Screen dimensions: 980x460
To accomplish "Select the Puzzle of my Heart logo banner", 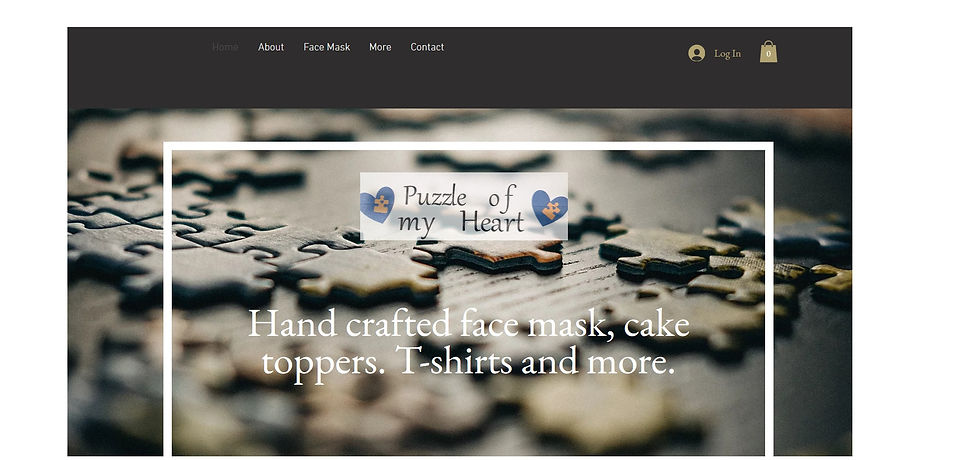I will click(x=464, y=206).
